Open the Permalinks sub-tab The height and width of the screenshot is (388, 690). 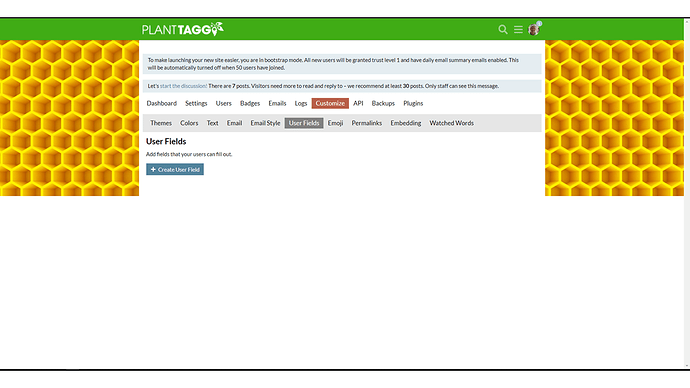coord(367,123)
